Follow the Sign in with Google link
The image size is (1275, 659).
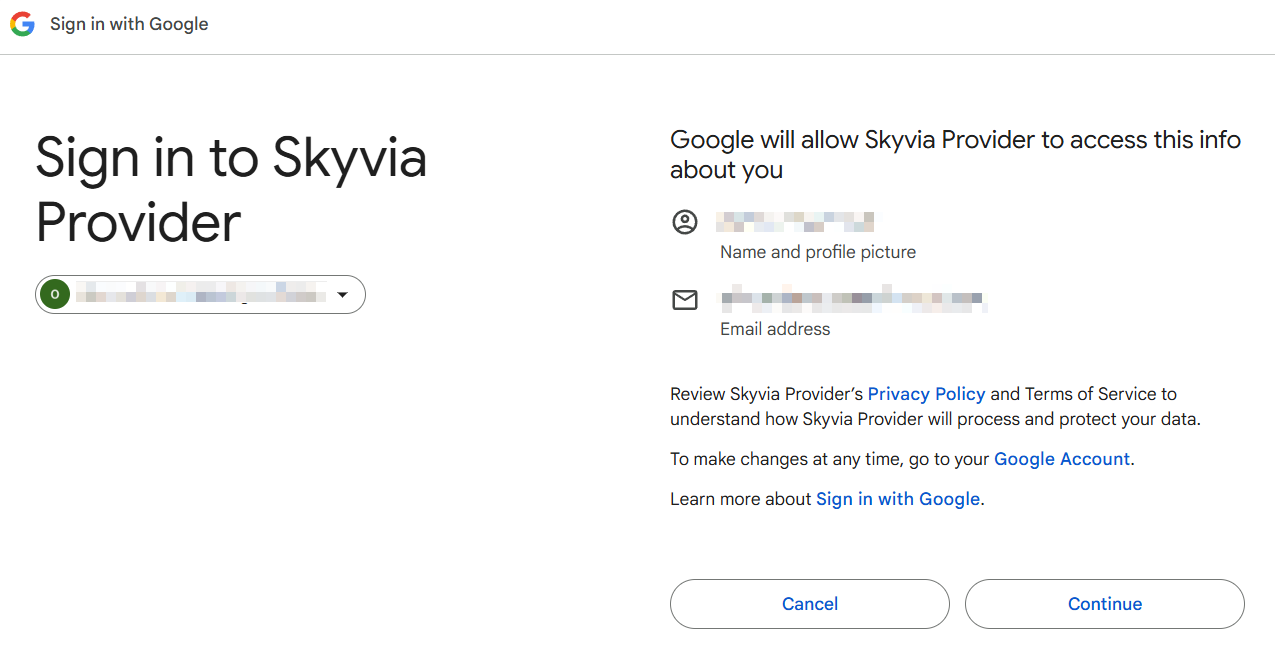coord(898,499)
